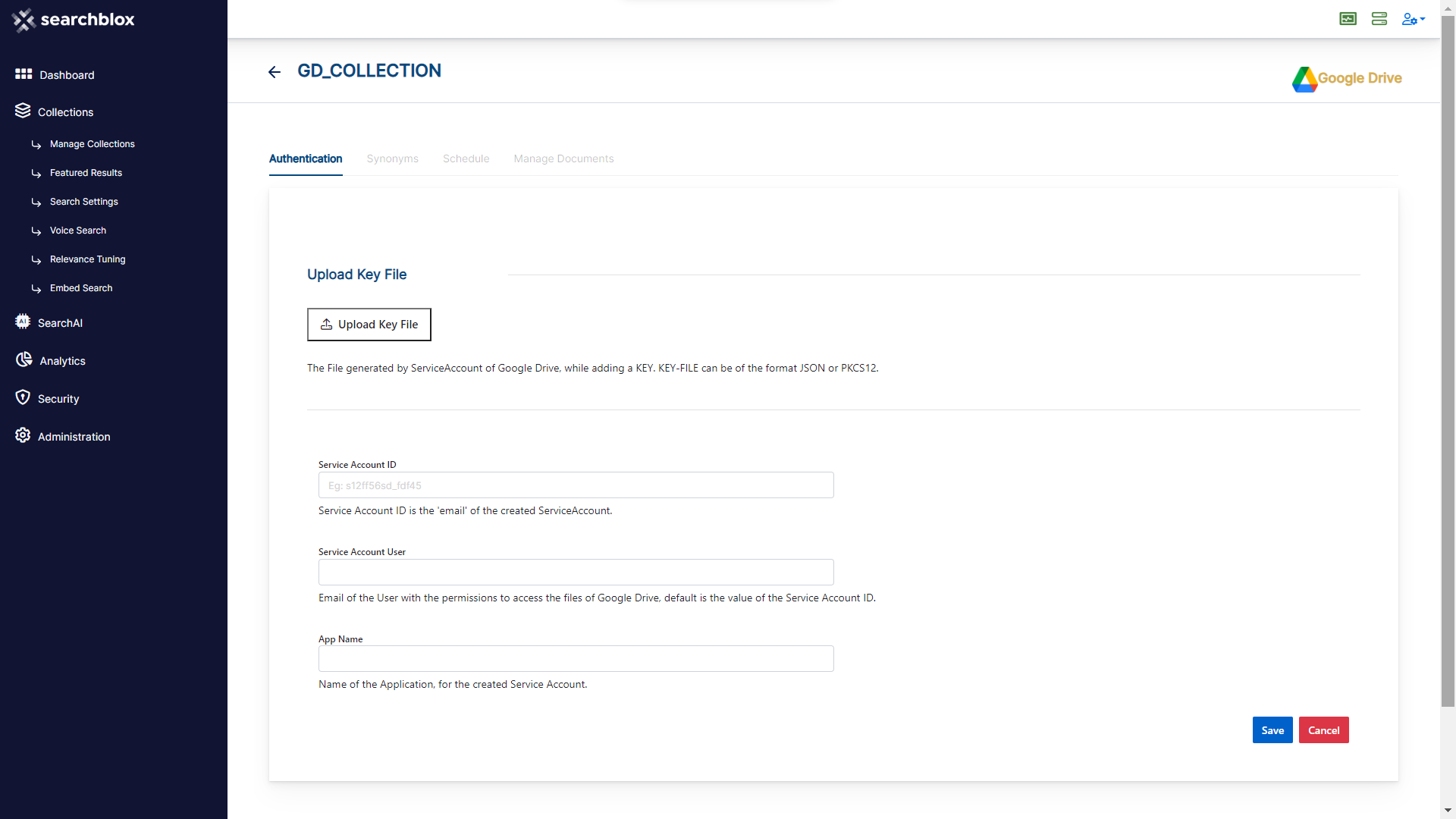Image resolution: width=1456 pixels, height=819 pixels.
Task: Click the Collections stack icon
Action: tap(23, 111)
